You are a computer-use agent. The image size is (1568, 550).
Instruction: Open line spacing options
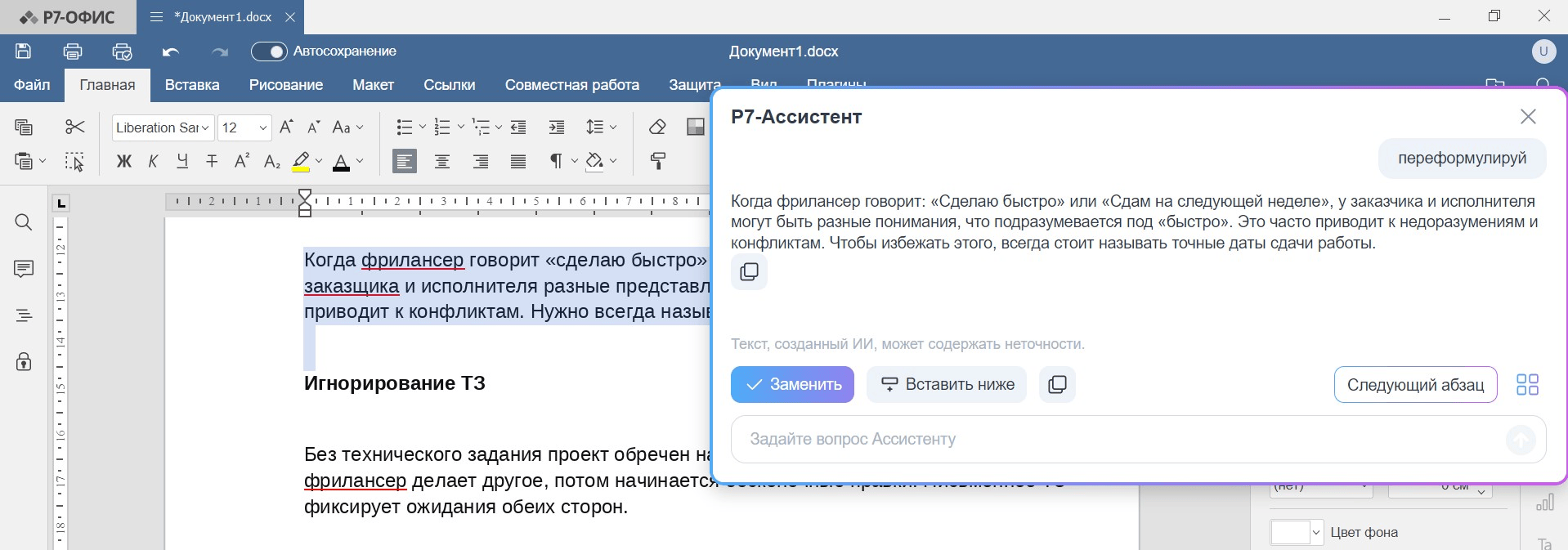click(x=601, y=127)
